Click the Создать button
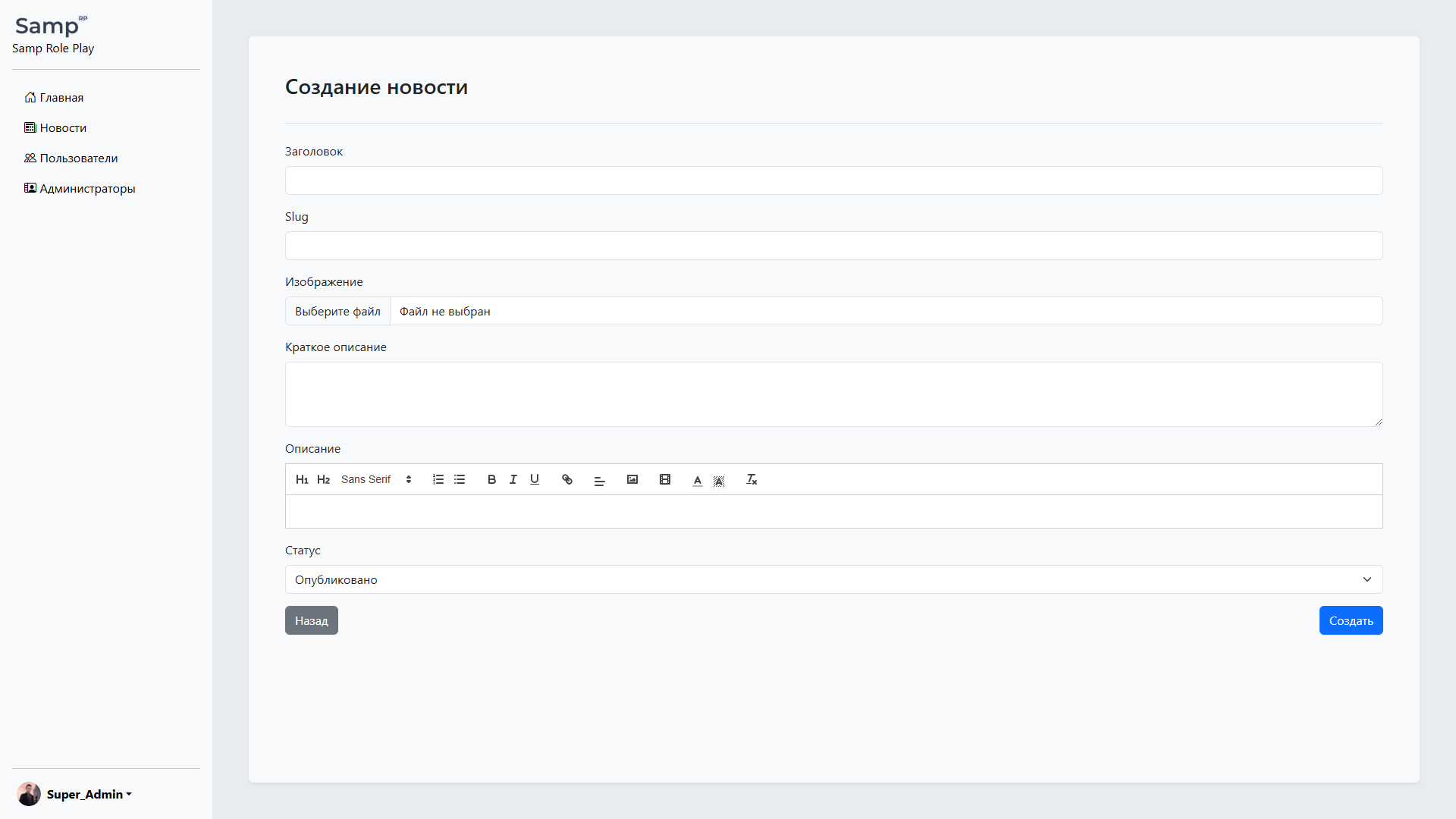Image resolution: width=1456 pixels, height=819 pixels. point(1351,620)
